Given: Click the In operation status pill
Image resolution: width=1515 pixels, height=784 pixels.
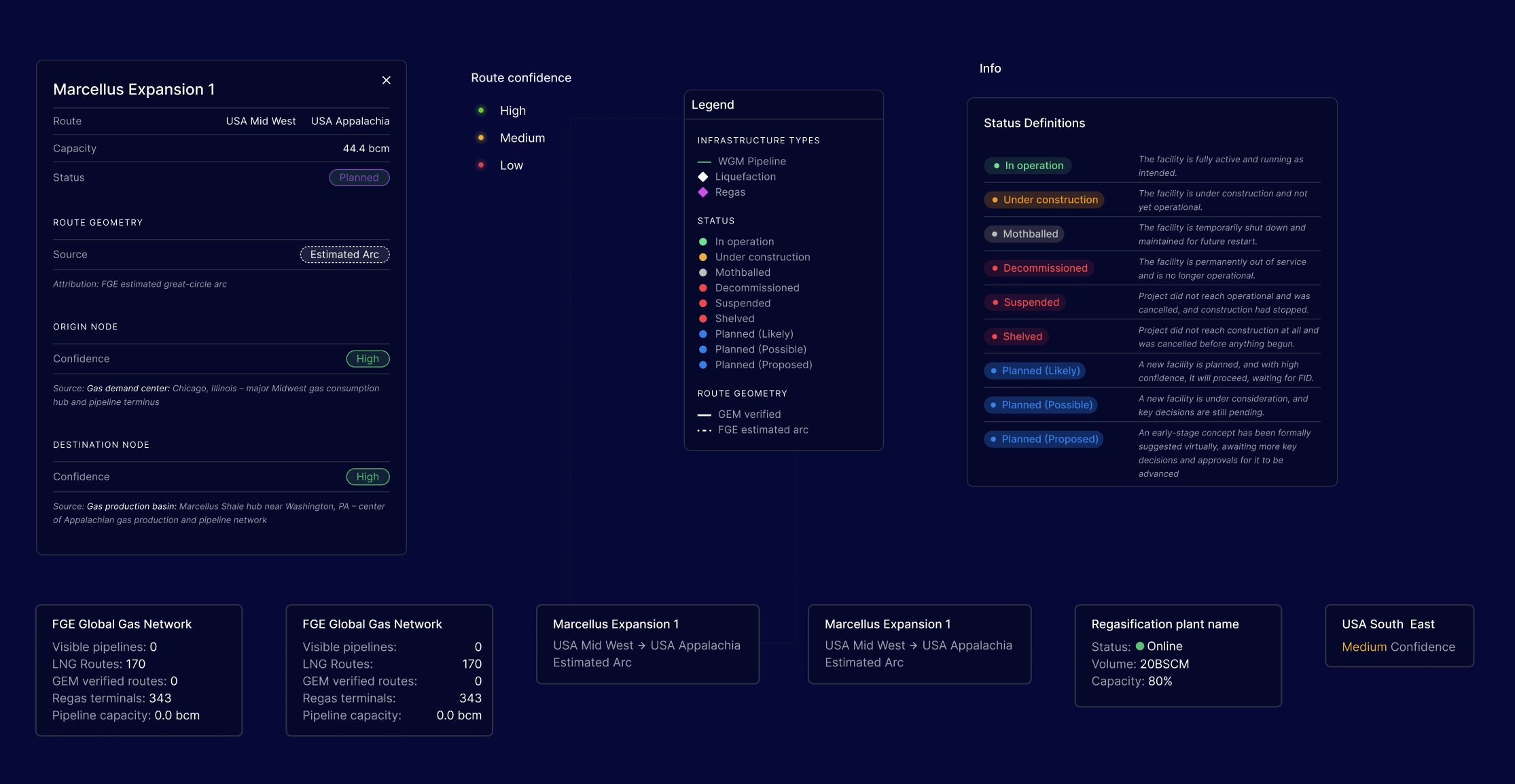Looking at the screenshot, I should (1028, 166).
